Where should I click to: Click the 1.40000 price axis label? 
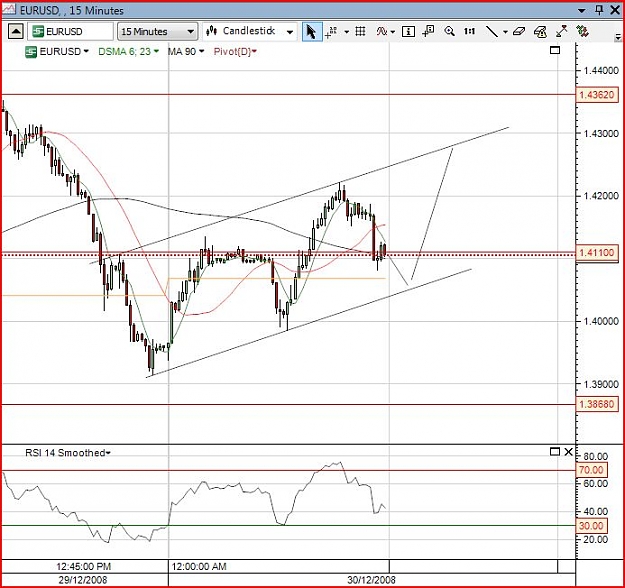(601, 321)
